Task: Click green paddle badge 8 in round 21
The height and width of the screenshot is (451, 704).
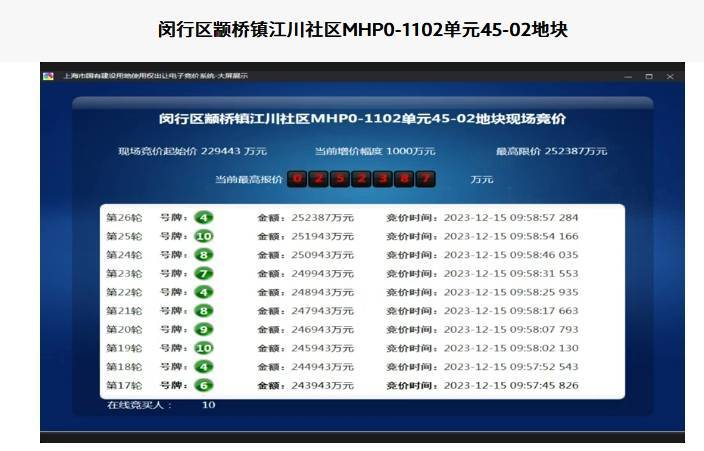Action: 203,311
